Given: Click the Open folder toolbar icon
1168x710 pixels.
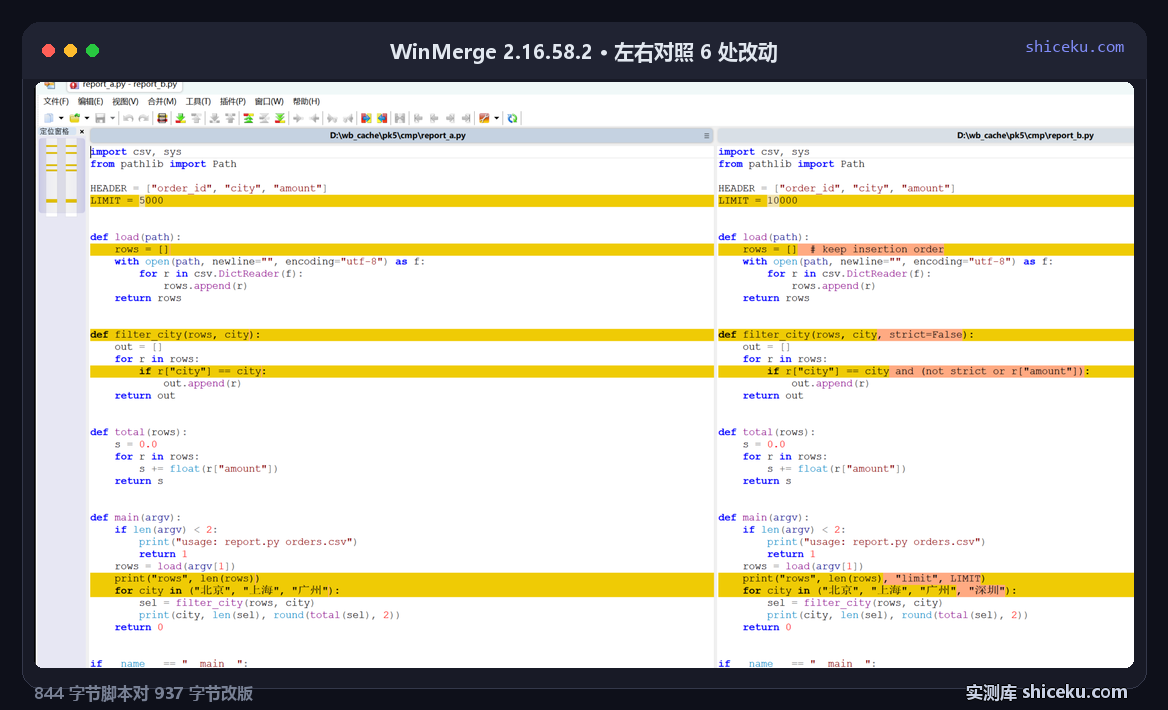Looking at the screenshot, I should [74, 118].
